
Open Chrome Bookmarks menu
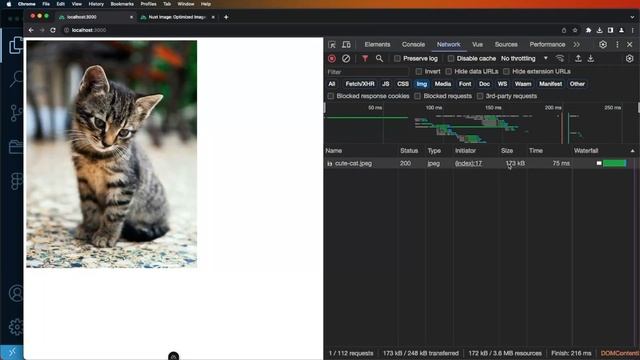122,4
